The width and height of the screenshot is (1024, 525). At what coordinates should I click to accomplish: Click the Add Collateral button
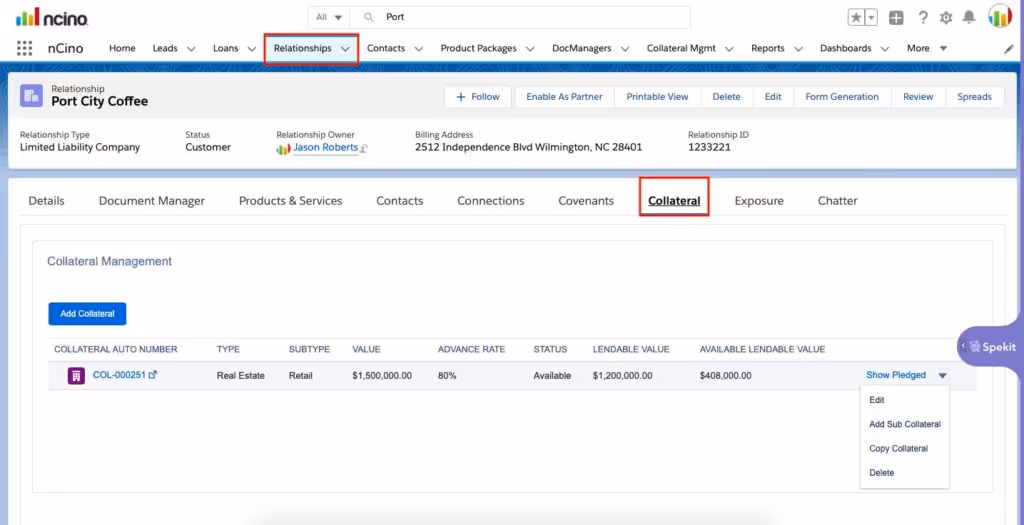[x=87, y=313]
